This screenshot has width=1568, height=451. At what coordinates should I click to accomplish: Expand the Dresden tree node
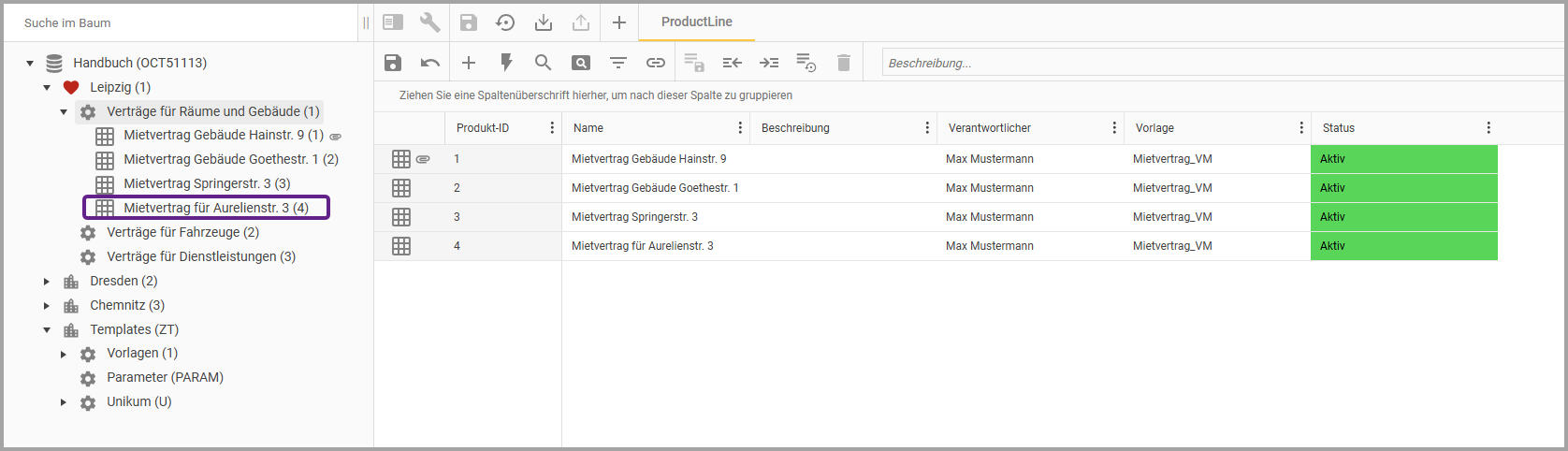(x=47, y=281)
